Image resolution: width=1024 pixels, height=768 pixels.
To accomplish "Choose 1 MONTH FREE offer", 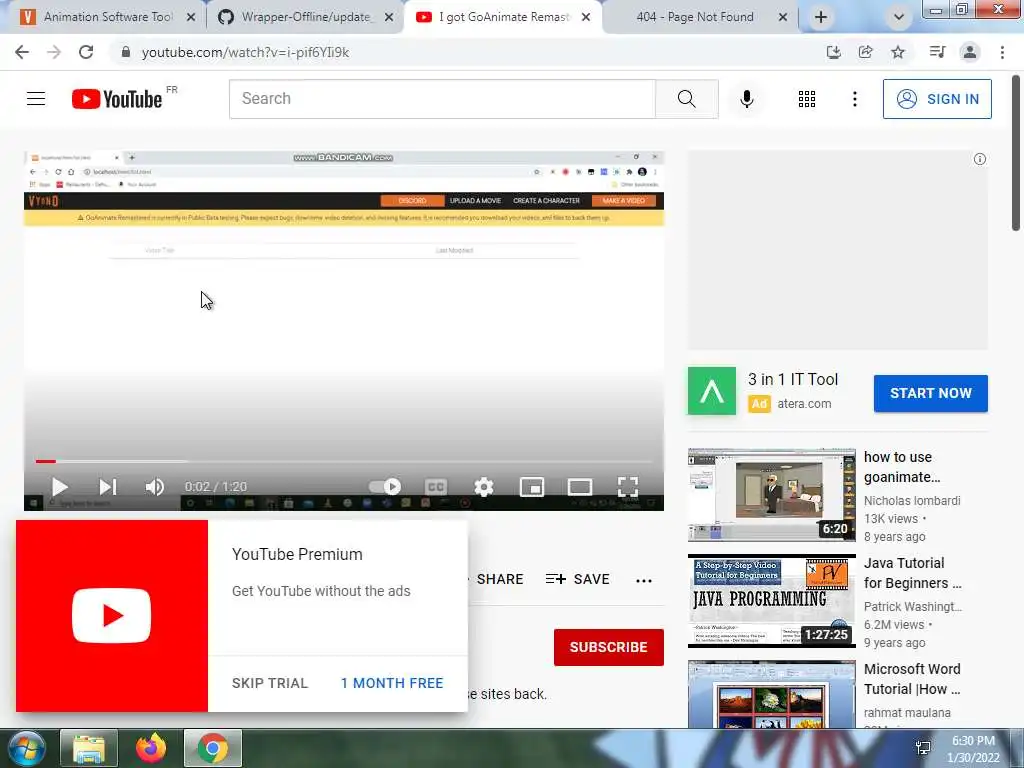I will [392, 683].
